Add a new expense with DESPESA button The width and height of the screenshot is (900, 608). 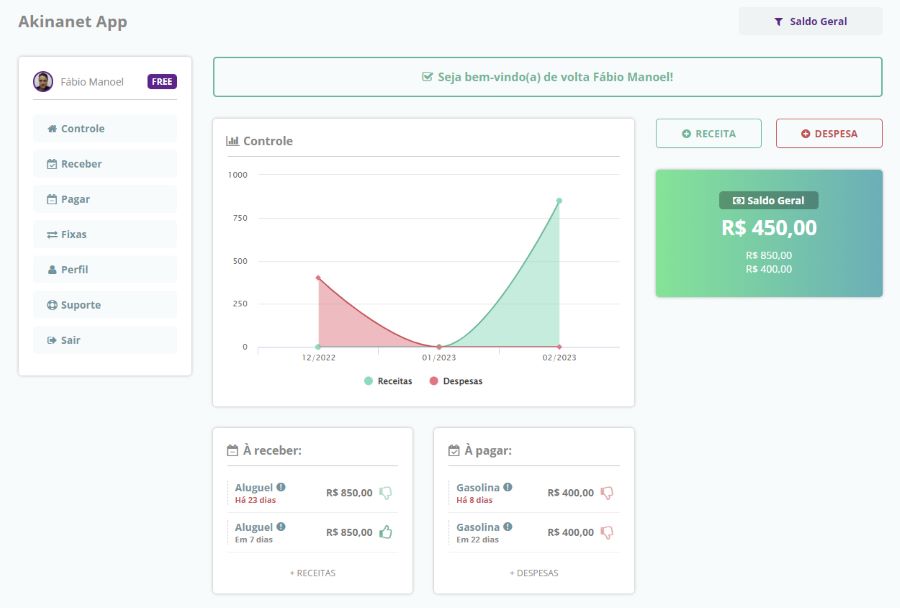click(829, 133)
